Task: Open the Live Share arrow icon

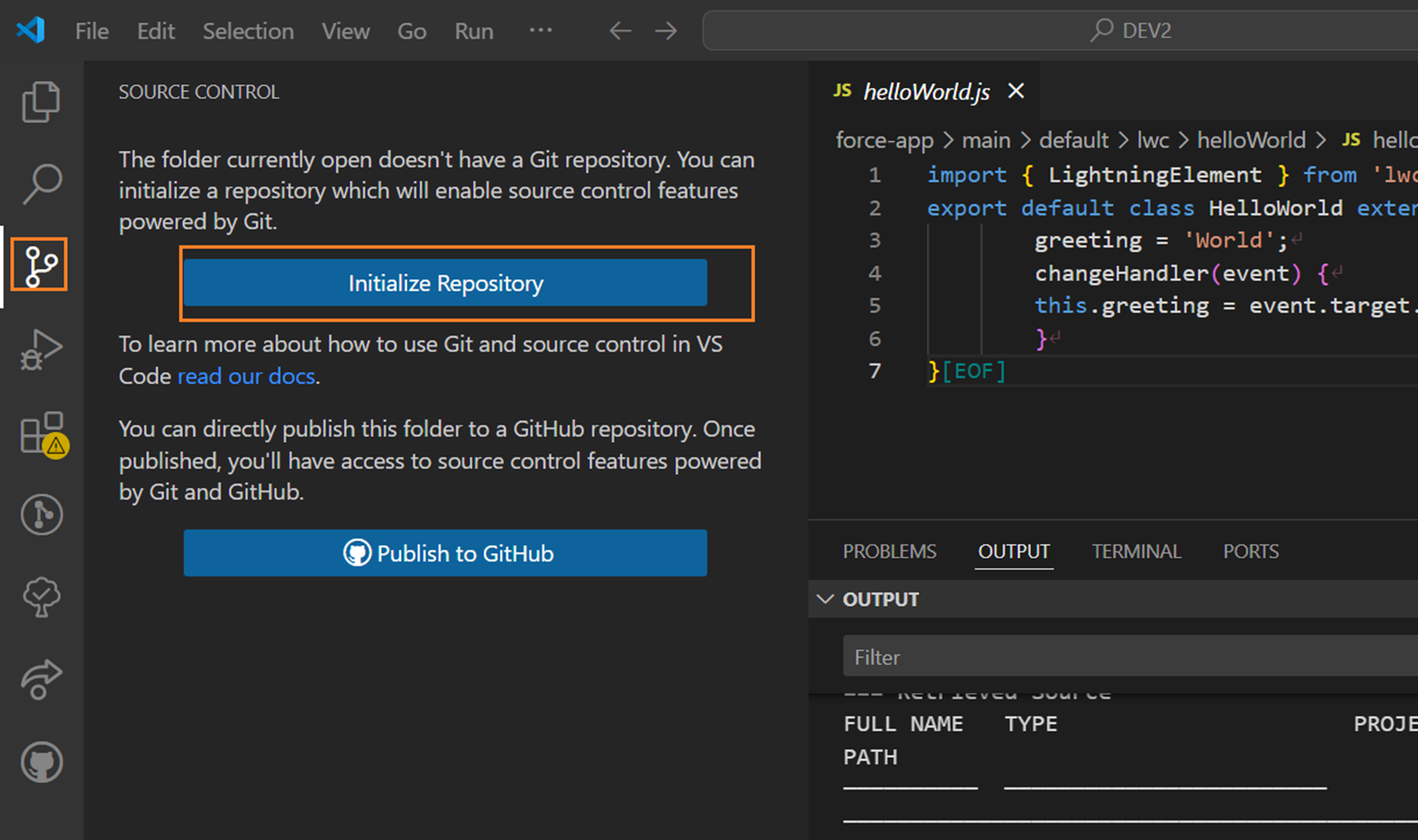Action: click(x=41, y=679)
